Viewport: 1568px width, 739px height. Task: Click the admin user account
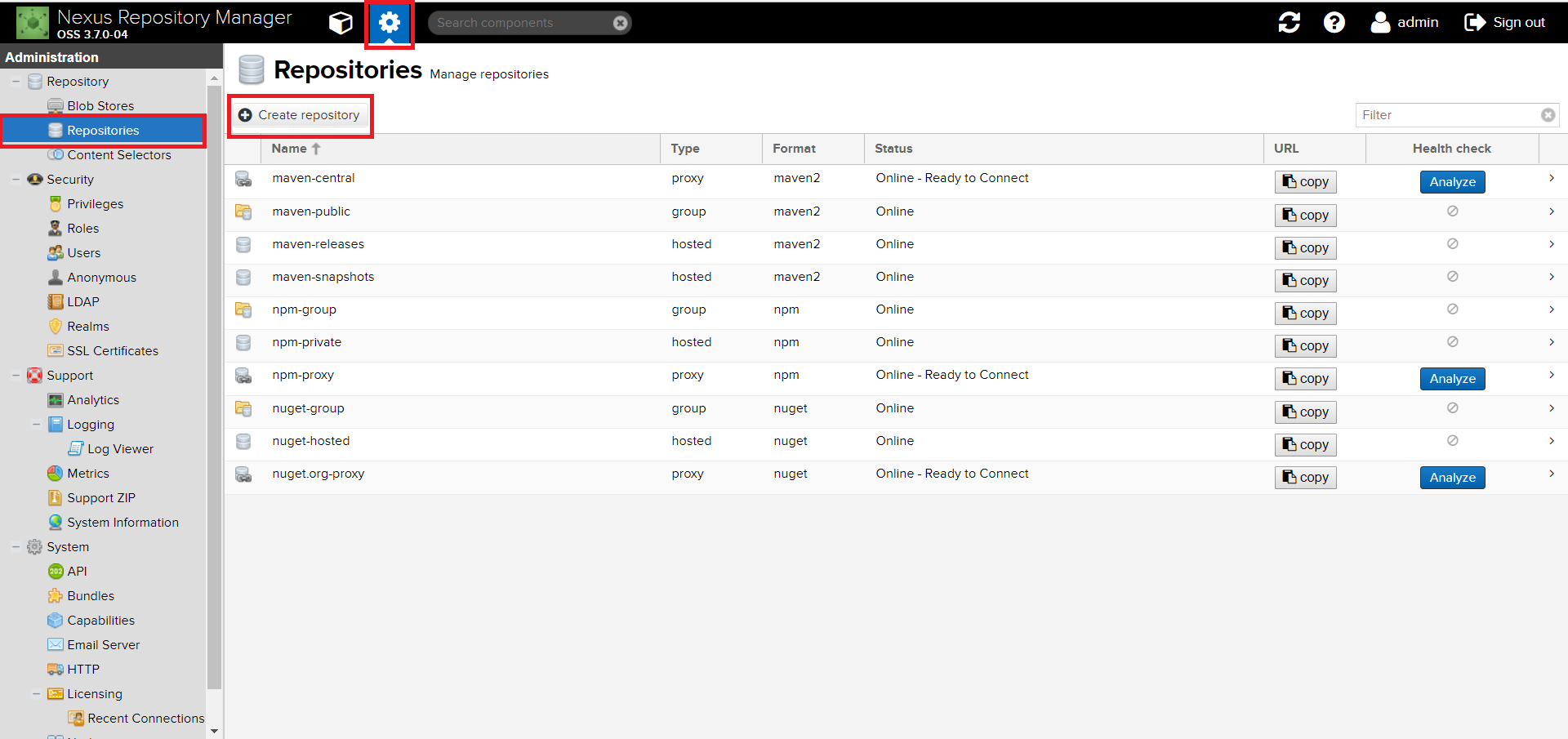click(1405, 23)
